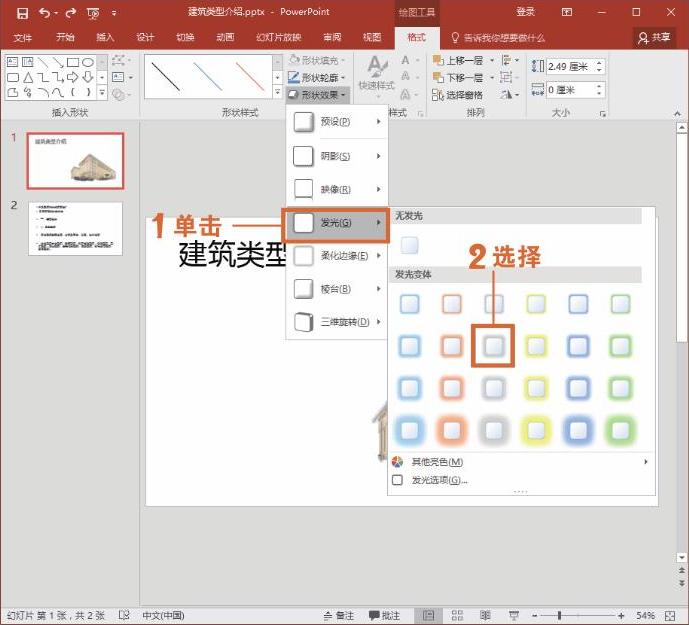The image size is (689, 625).
Task: Click the start slideshow icon in title bar
Action: [93, 14]
